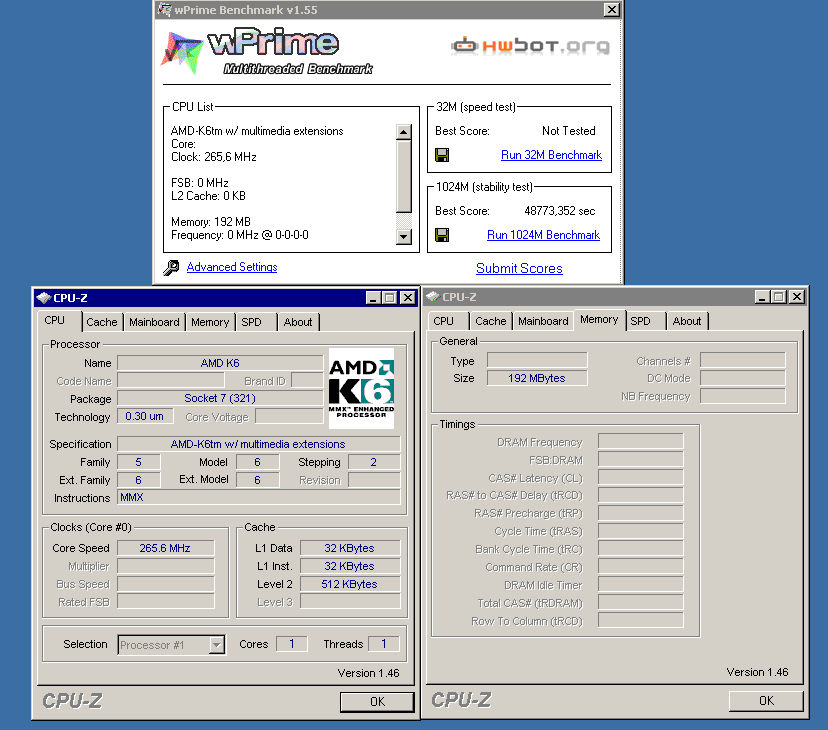Click Core Speed value 265.6 MHz
Image resolution: width=828 pixels, height=730 pixels.
165,548
